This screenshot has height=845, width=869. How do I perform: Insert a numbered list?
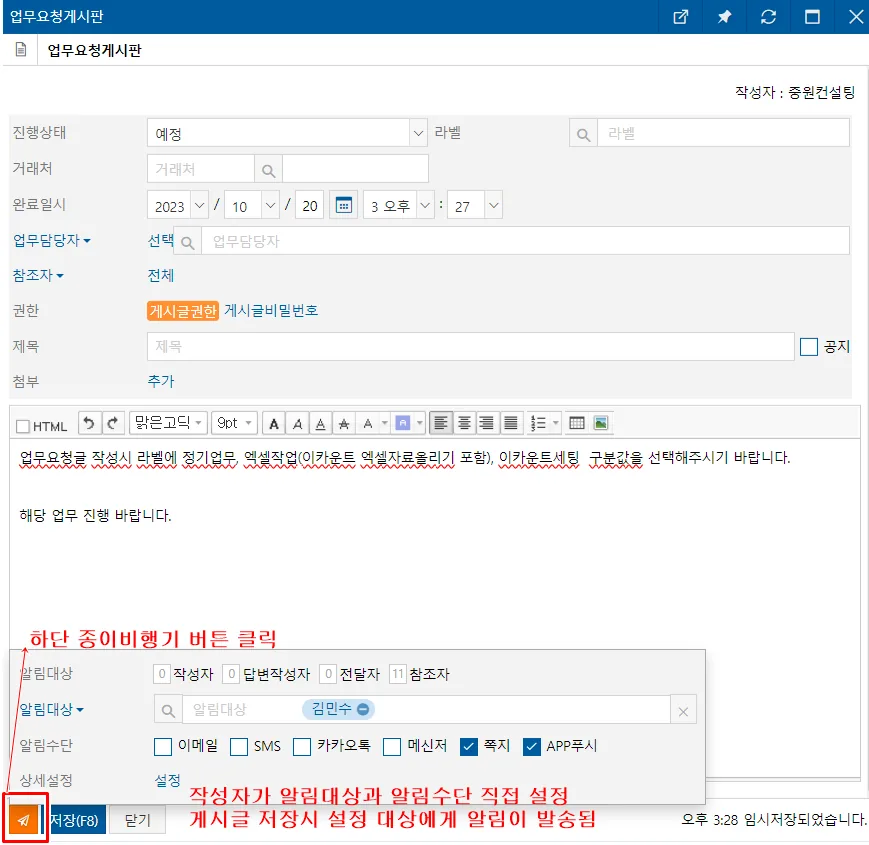(538, 423)
